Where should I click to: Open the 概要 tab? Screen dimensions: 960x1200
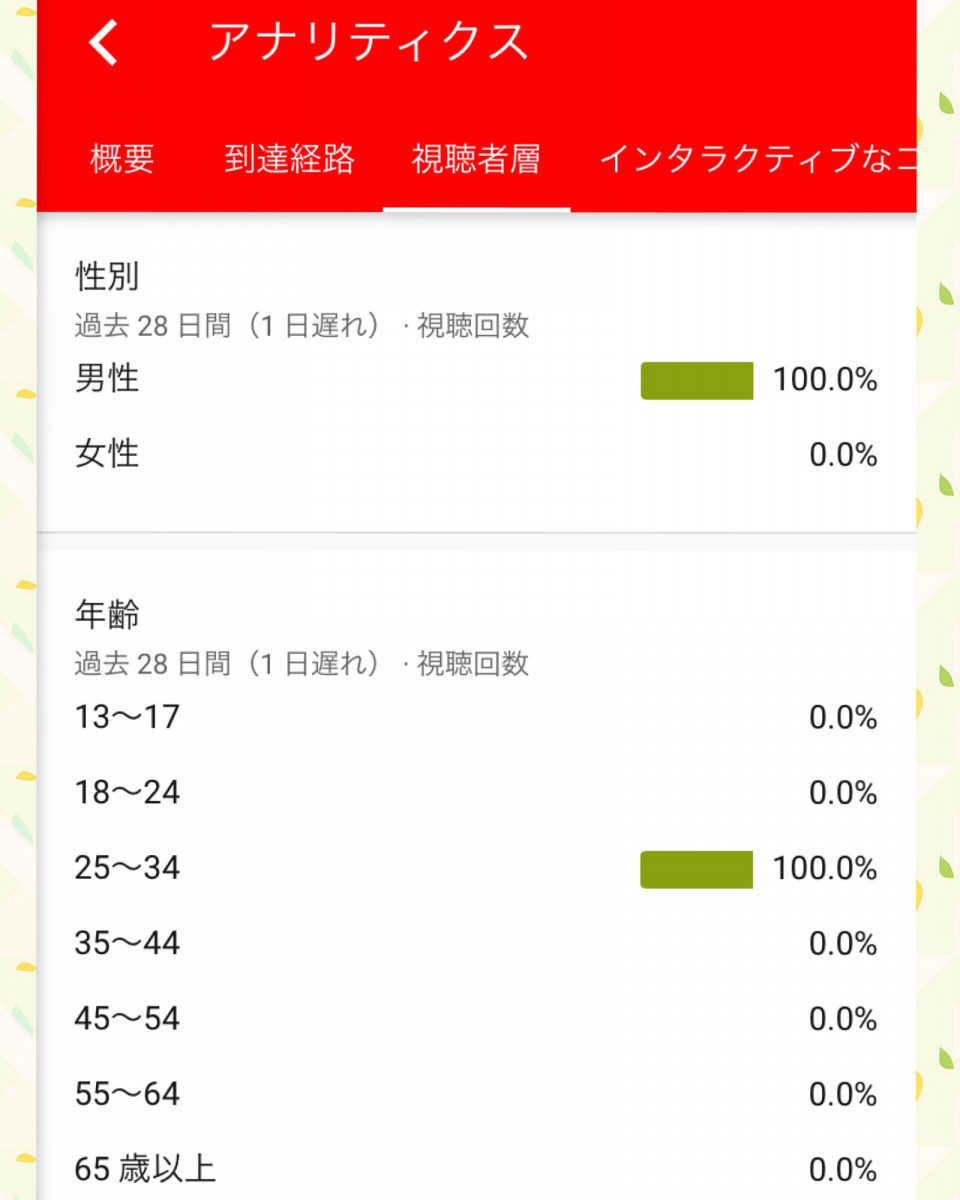[x=122, y=160]
